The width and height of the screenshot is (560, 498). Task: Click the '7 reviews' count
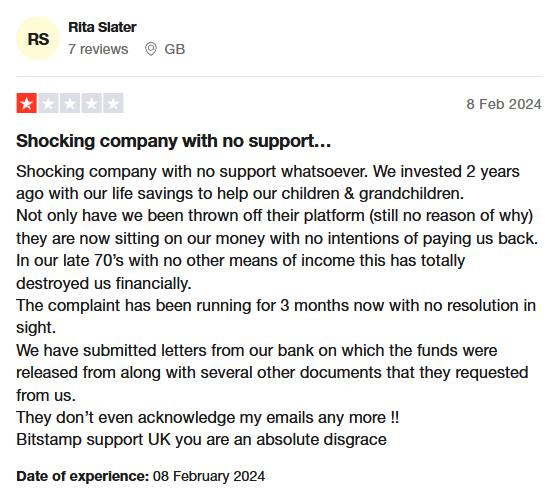(x=98, y=49)
